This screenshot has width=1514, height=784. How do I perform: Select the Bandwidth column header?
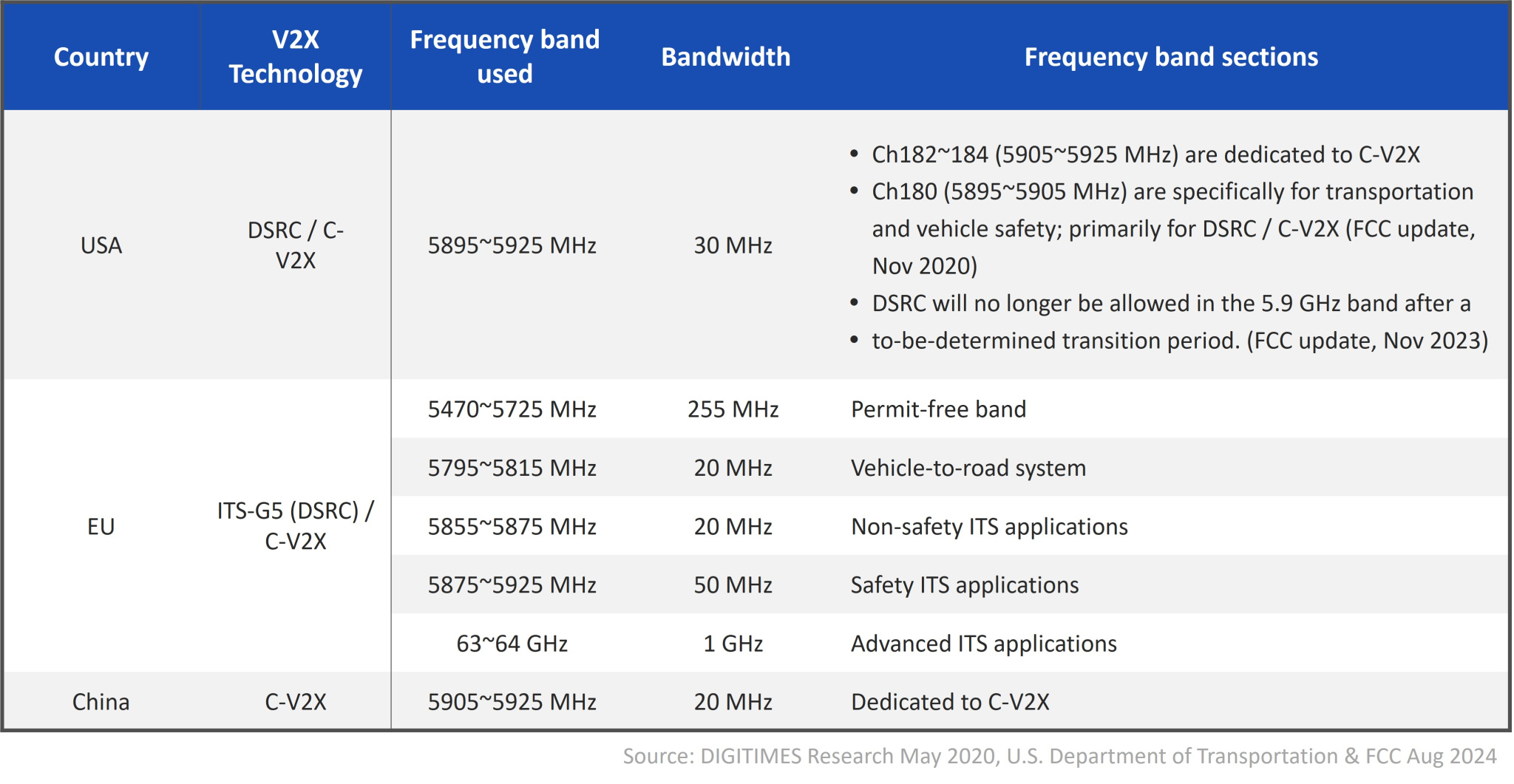point(725,57)
